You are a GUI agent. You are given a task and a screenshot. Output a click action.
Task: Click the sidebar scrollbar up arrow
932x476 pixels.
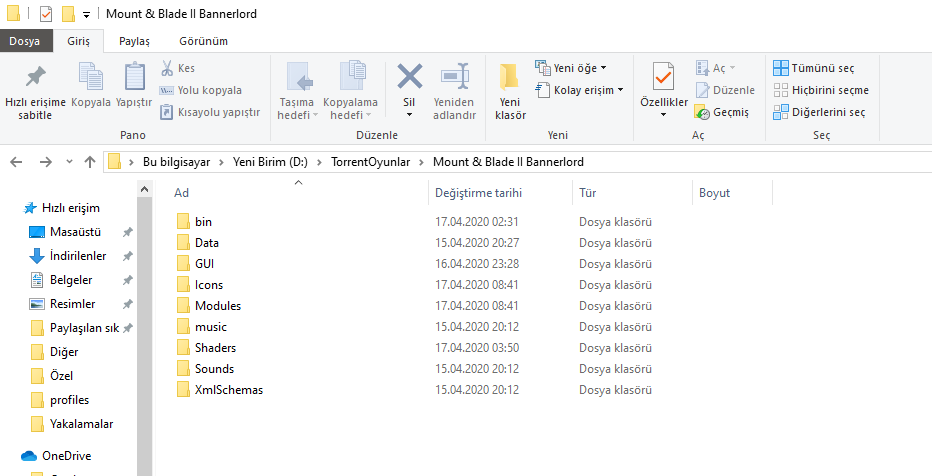144,190
